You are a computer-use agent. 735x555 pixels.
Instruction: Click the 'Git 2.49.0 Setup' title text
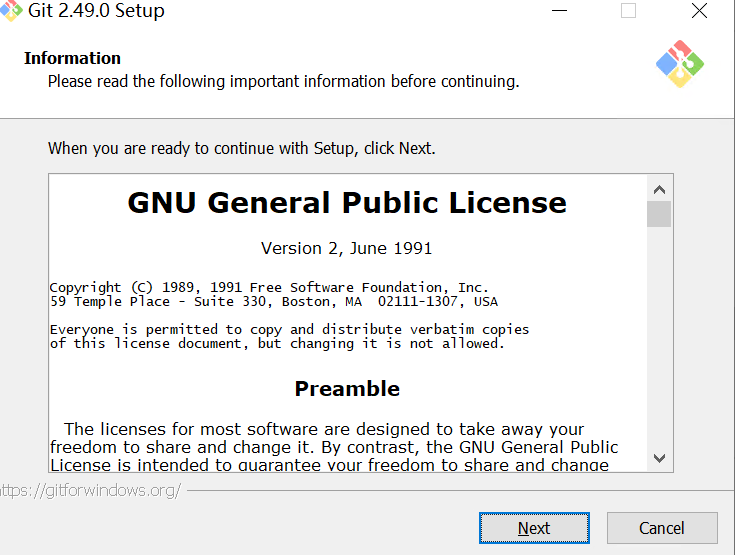(96, 10)
